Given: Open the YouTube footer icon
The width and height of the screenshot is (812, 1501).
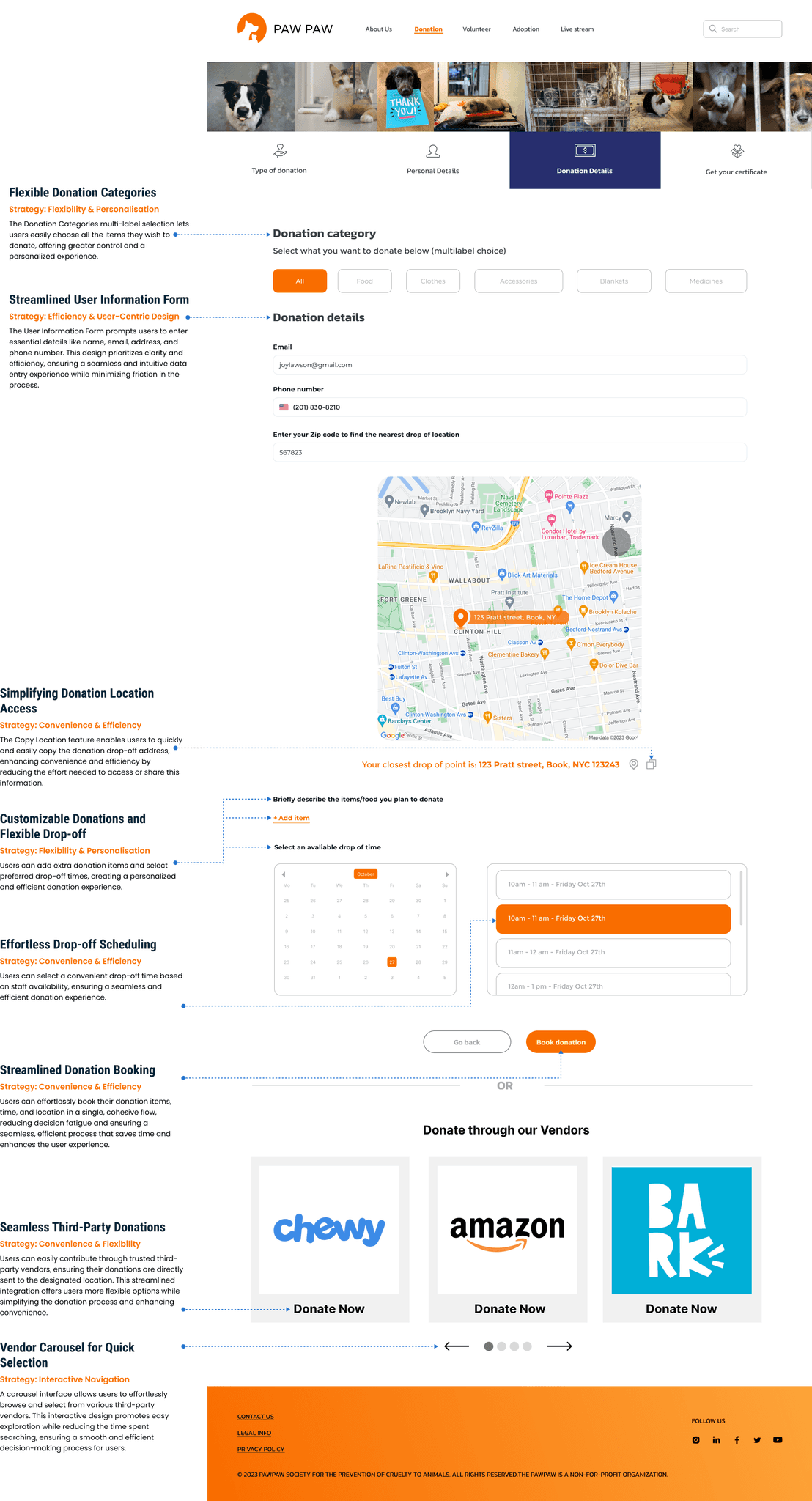Looking at the screenshot, I should tap(778, 1440).
